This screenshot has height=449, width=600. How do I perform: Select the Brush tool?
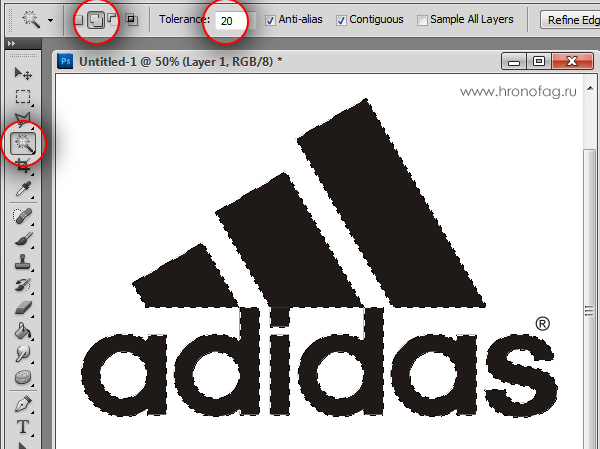[x=23, y=239]
